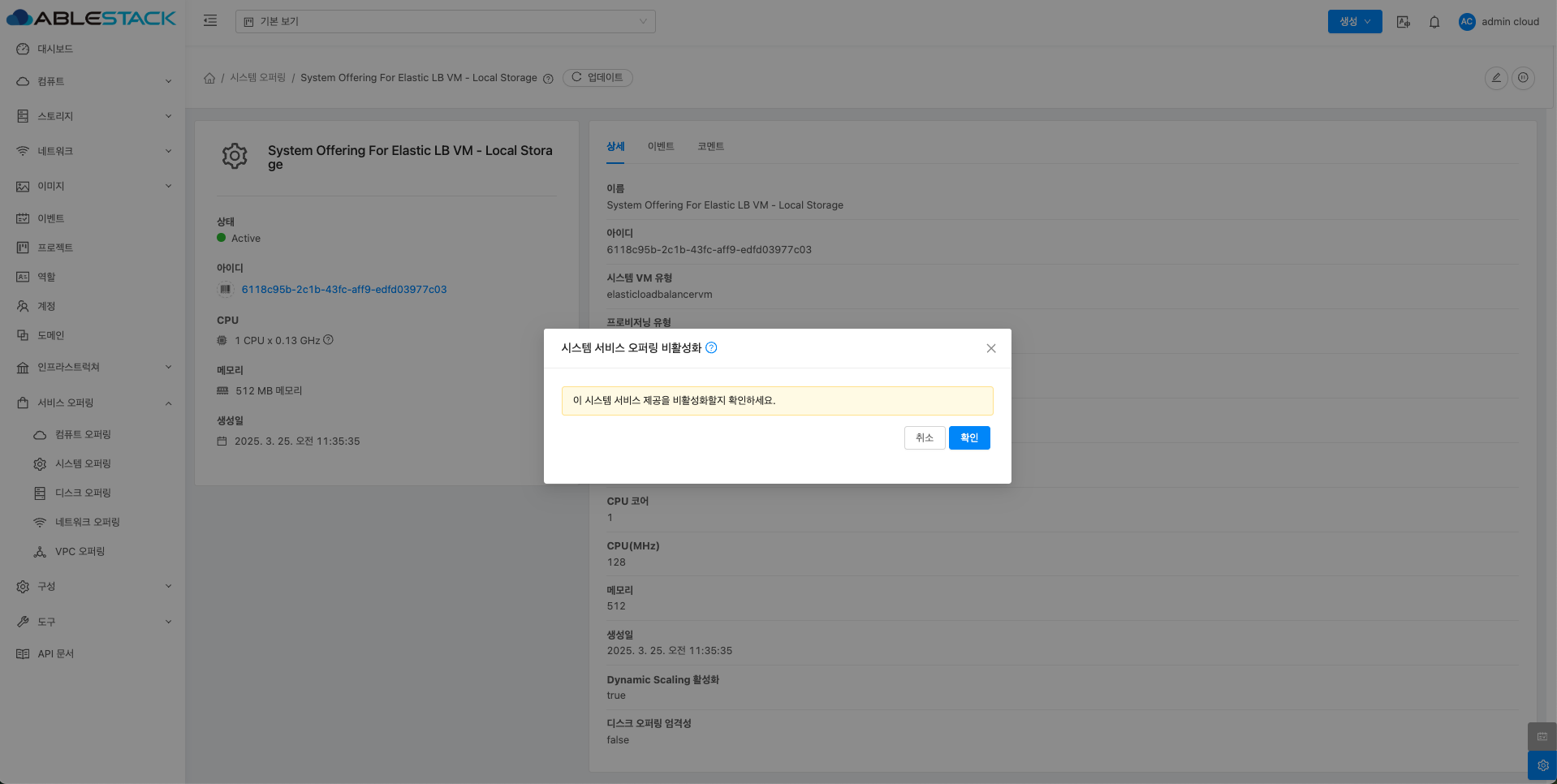Open the 기본 보기 view dropdown
Viewport: 1557px width, 784px height.
(445, 21)
